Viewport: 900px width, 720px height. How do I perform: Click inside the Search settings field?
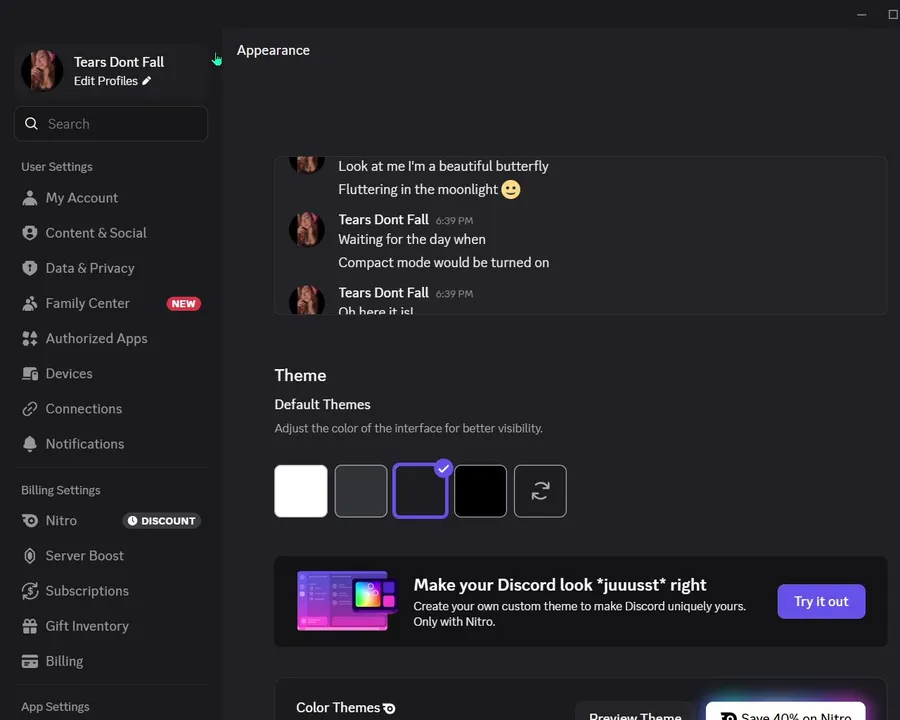click(x=111, y=123)
